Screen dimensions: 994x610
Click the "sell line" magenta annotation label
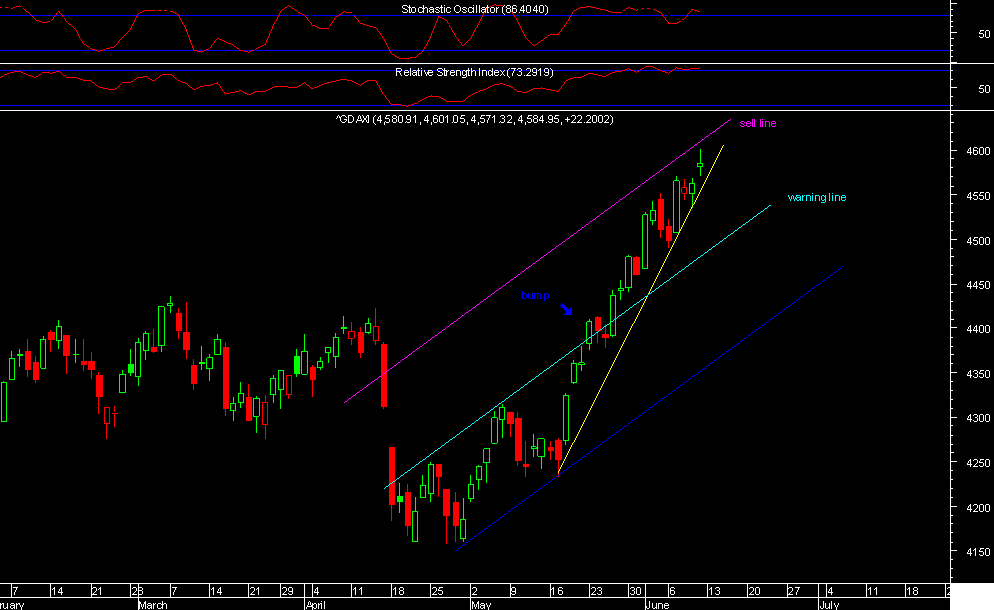pyautogui.click(x=757, y=124)
